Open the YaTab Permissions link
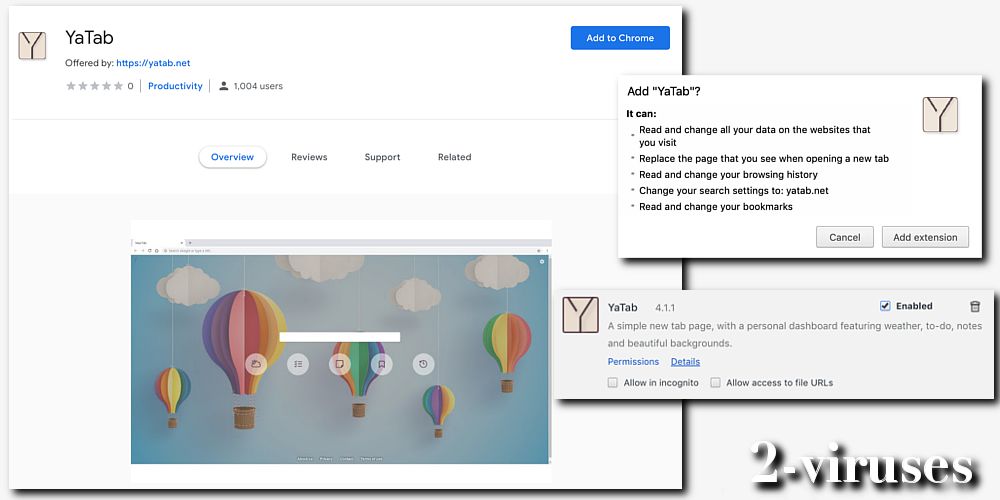The width and height of the screenshot is (1000, 500). tap(633, 362)
